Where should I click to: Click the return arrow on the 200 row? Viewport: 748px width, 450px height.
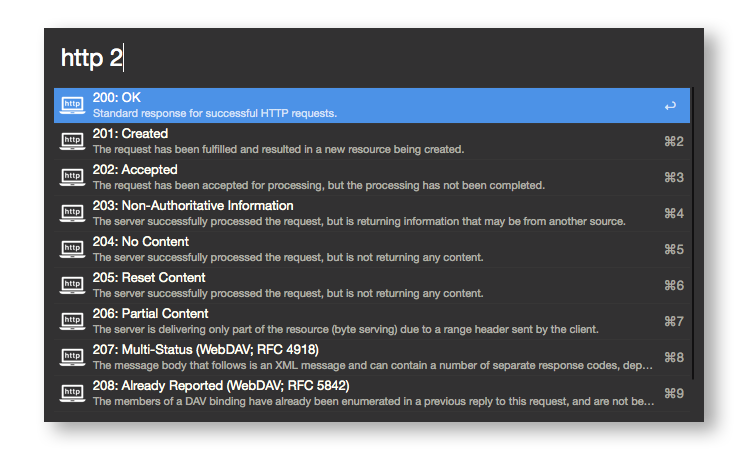tap(670, 106)
